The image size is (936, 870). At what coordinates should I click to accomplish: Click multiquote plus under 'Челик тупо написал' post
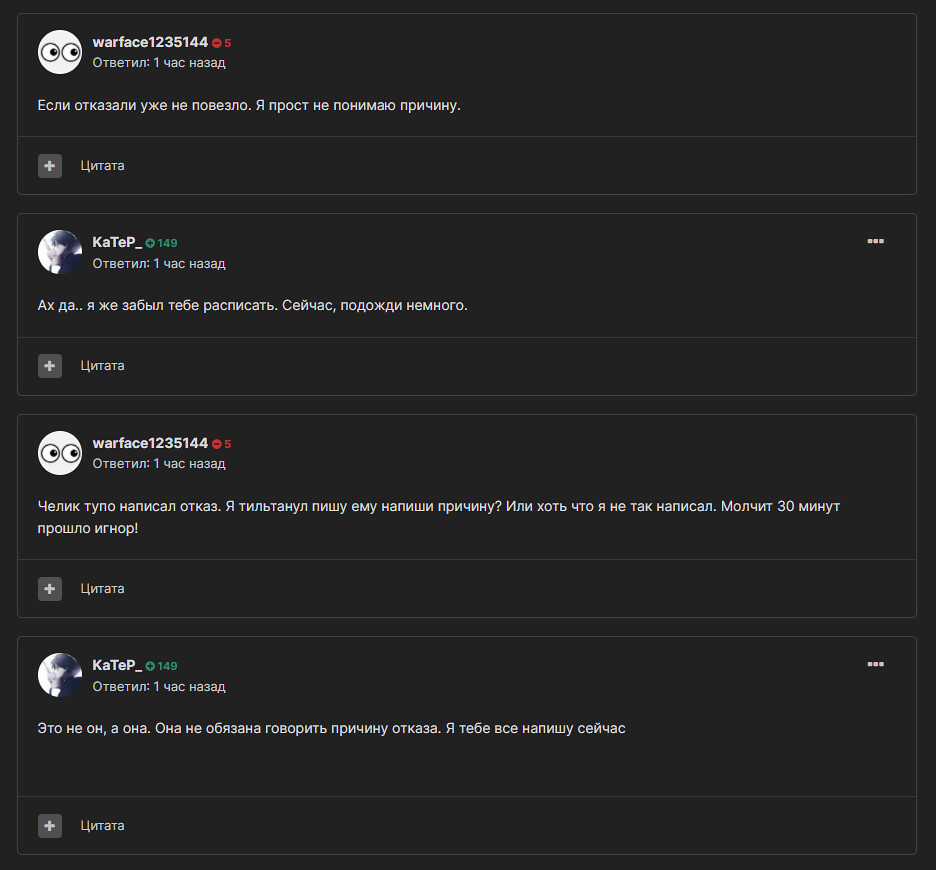pos(50,589)
